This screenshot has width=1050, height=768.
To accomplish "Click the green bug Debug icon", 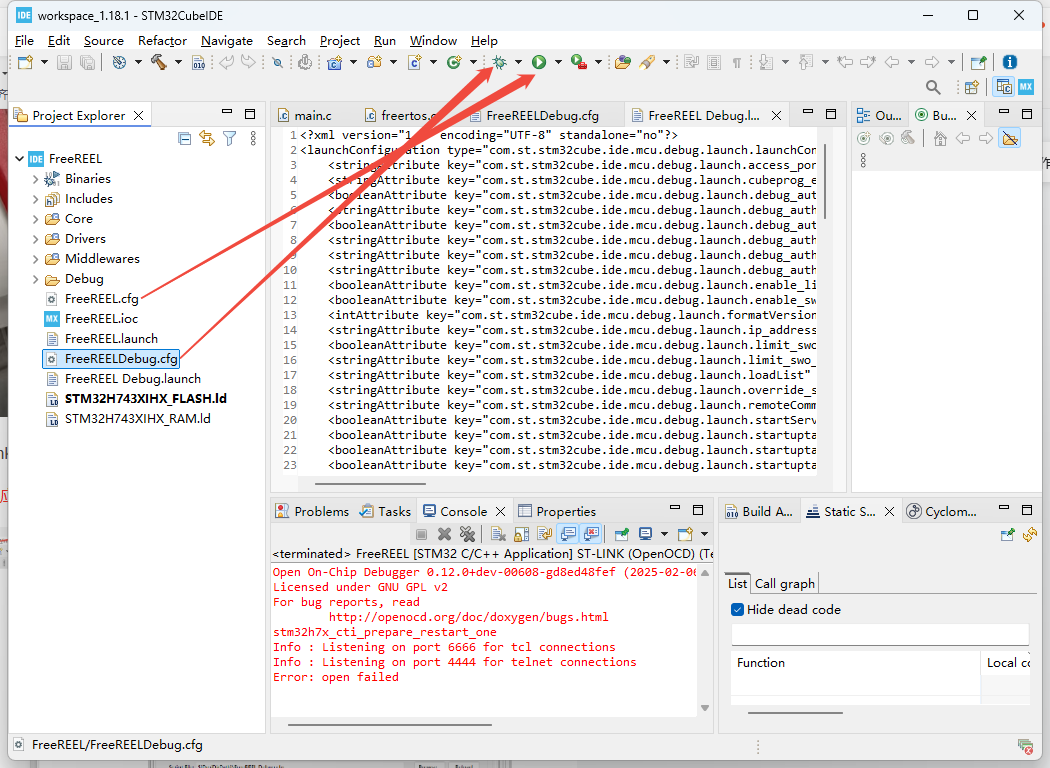I will point(498,62).
